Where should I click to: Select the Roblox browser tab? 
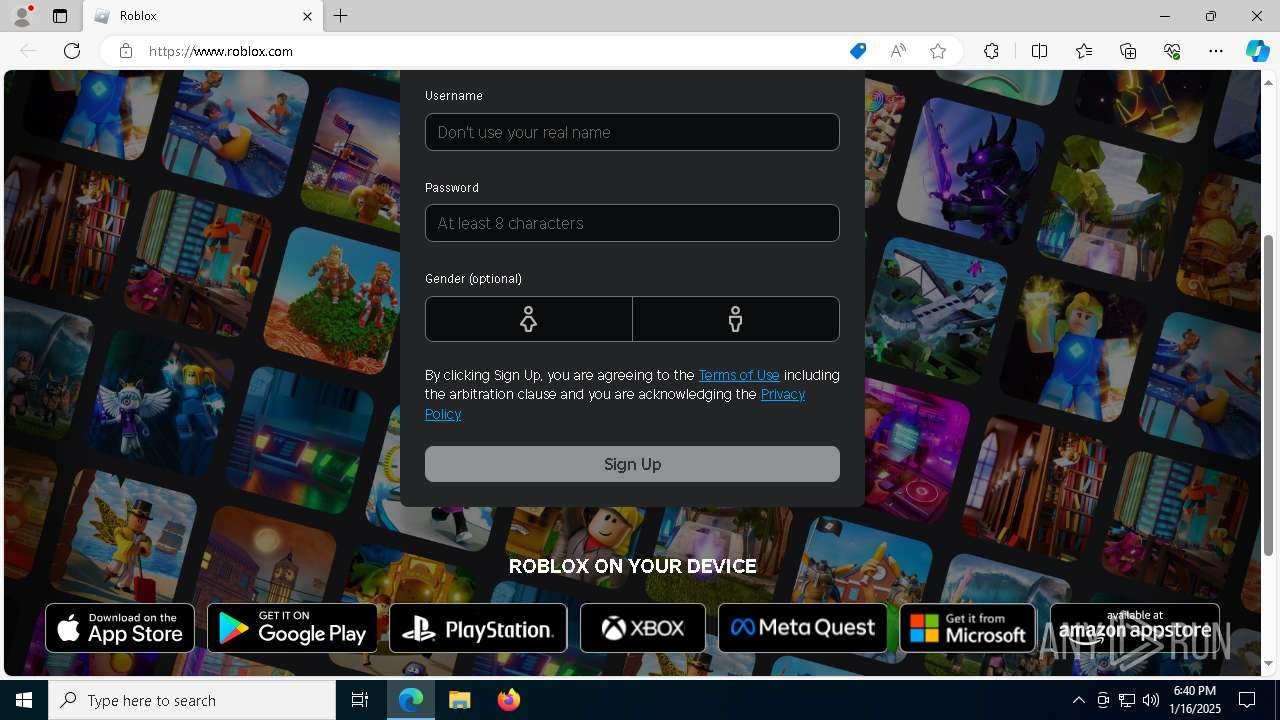tap(203, 16)
